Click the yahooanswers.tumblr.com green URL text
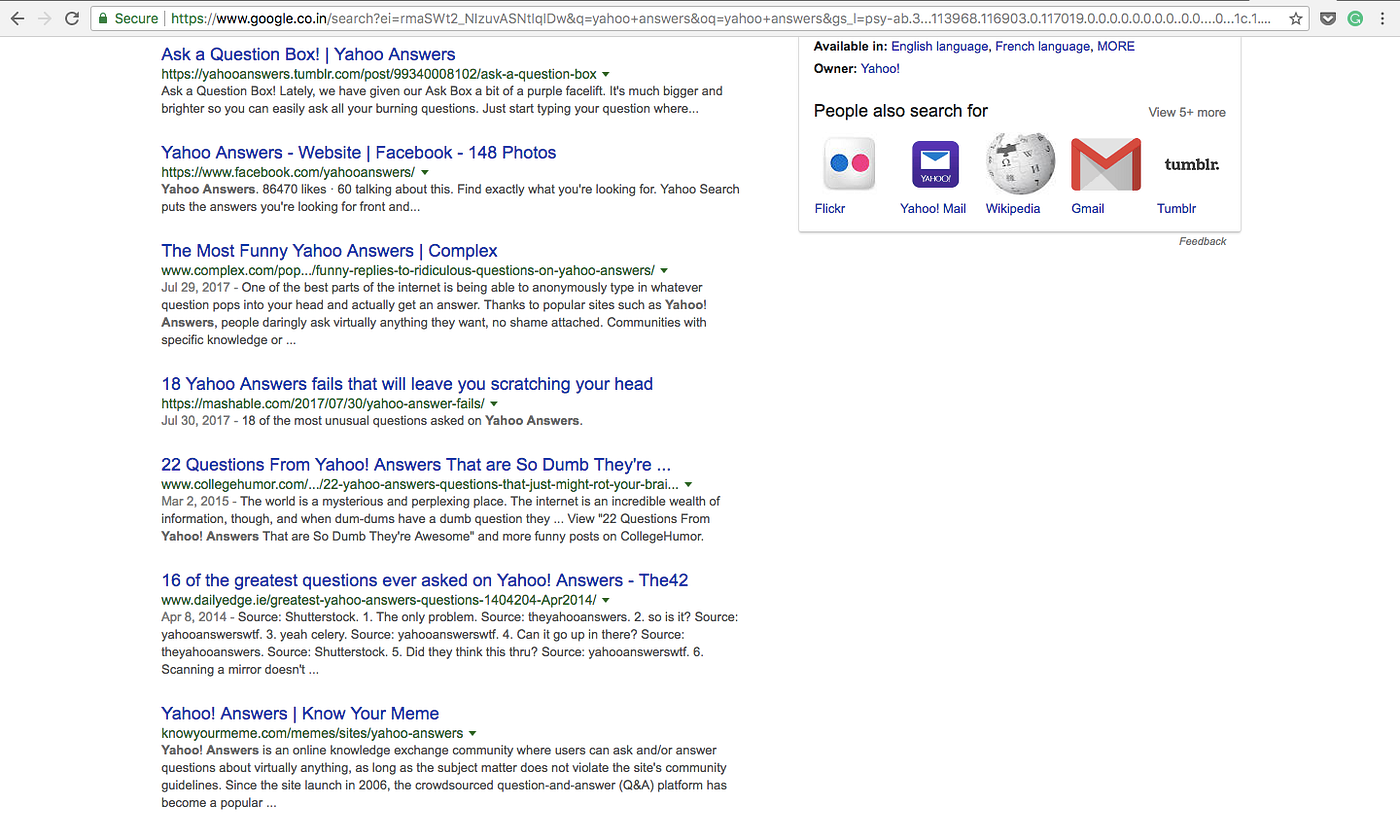Viewport: 1400px width, 840px height. click(x=379, y=74)
